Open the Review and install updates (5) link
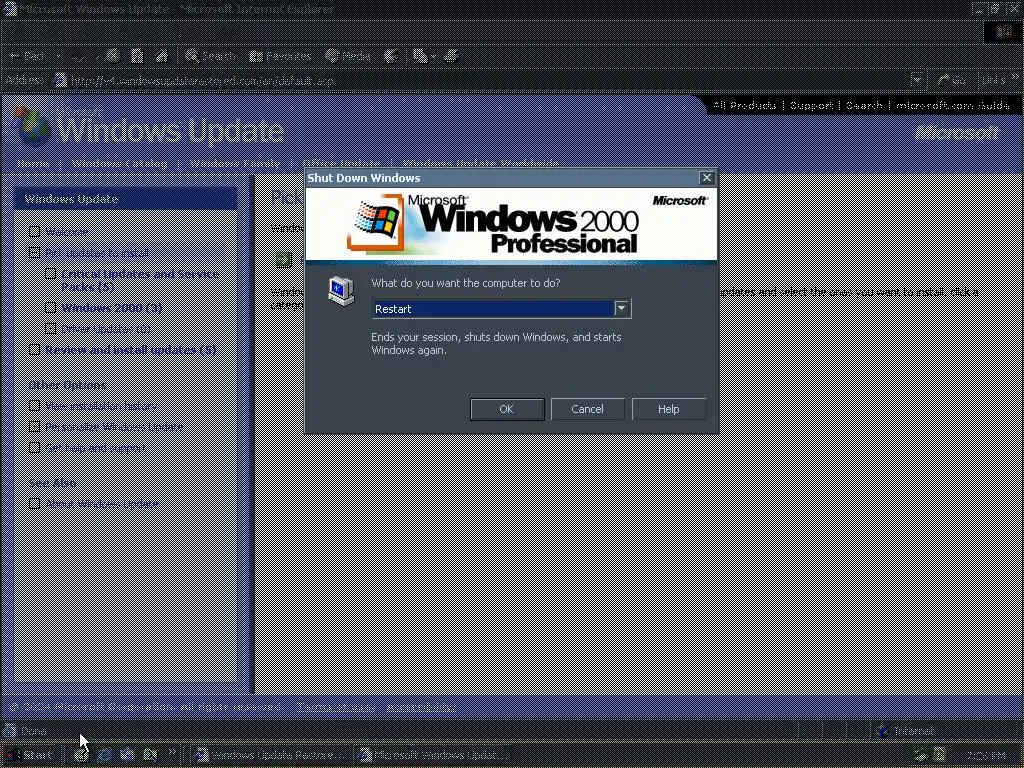 [x=131, y=350]
